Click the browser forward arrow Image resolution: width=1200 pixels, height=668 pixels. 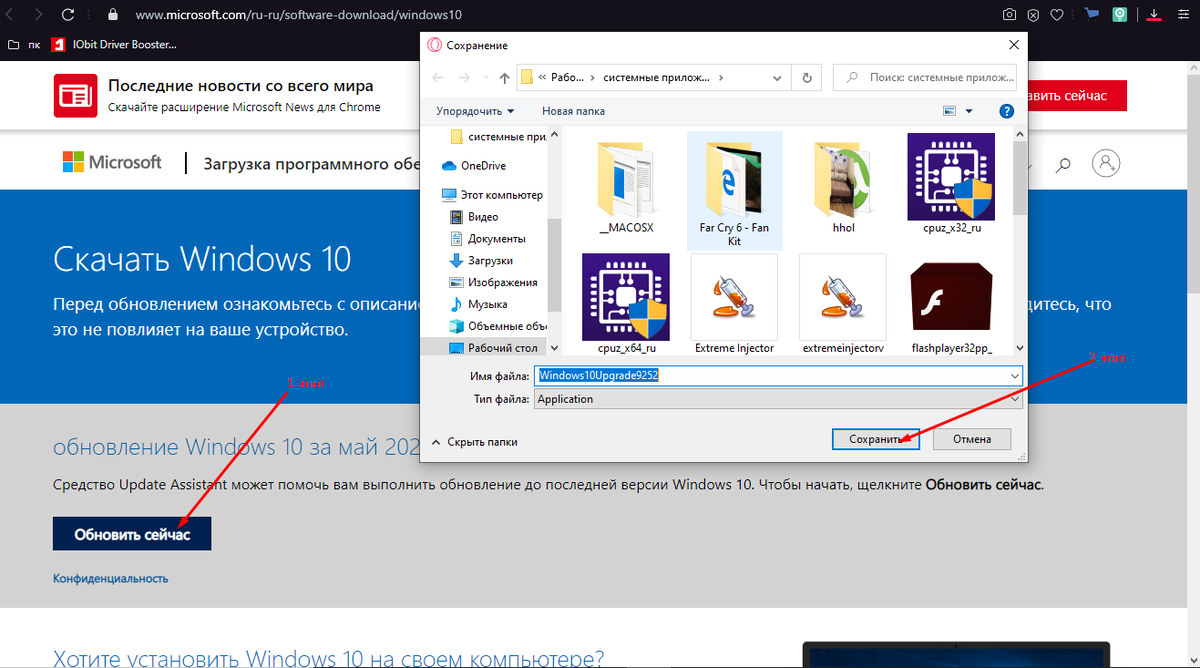(x=37, y=15)
